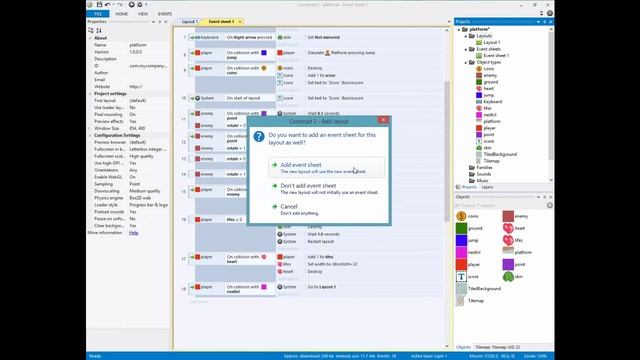Click TiledBackground icon in Objects panel
640x360 pixels.
(x=461, y=288)
